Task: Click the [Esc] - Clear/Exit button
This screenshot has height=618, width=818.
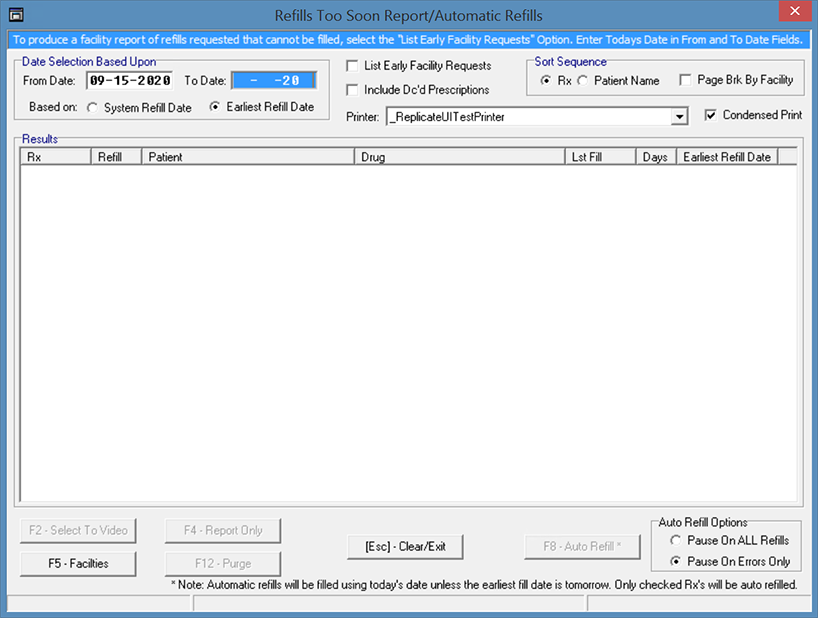Action: tap(405, 547)
